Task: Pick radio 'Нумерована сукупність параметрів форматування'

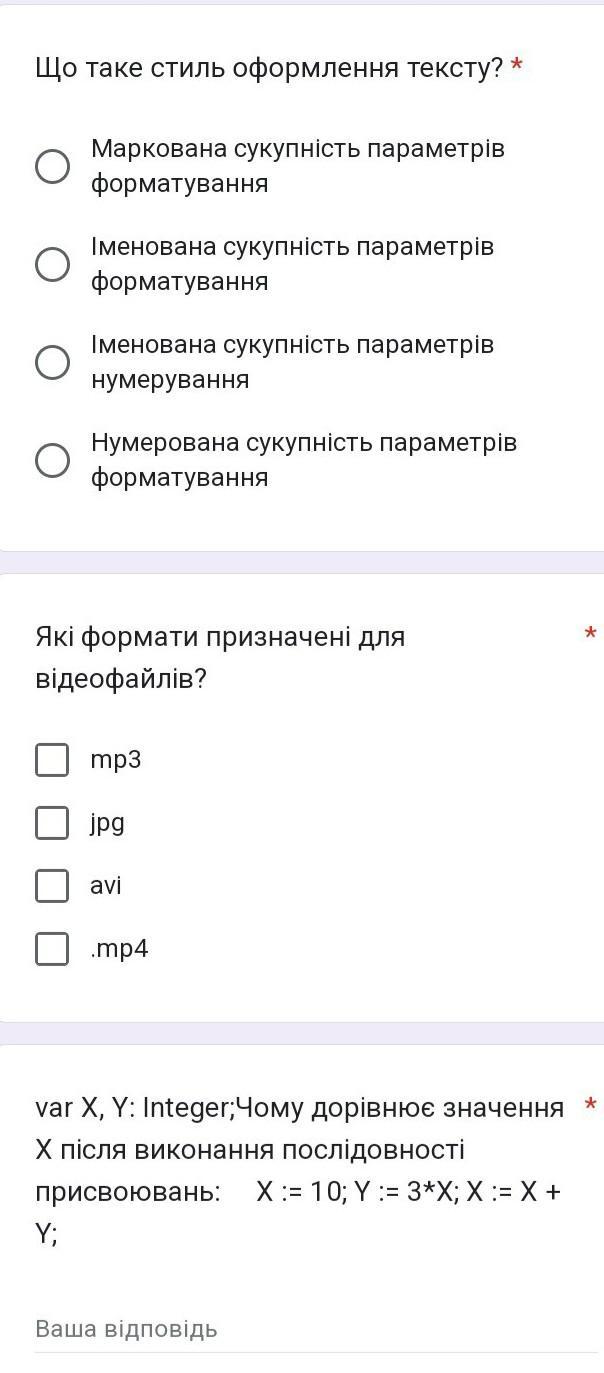Action: (53, 460)
